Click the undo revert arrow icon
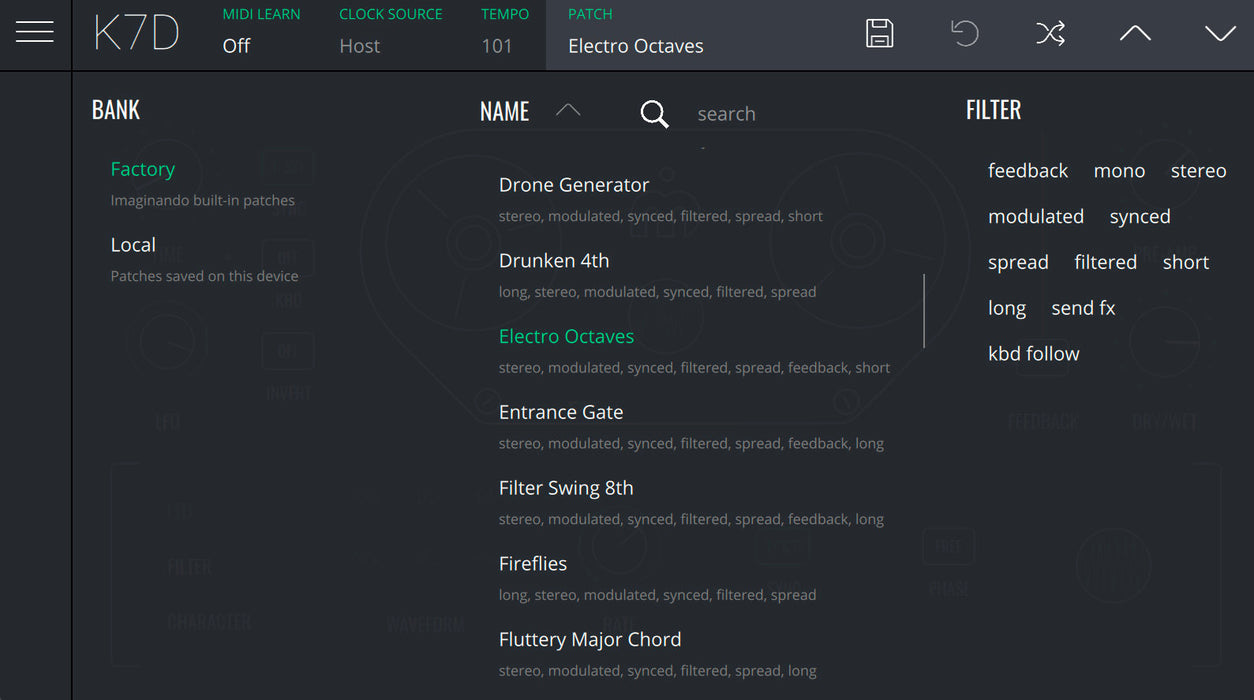This screenshot has height=700, width=1254. point(964,33)
